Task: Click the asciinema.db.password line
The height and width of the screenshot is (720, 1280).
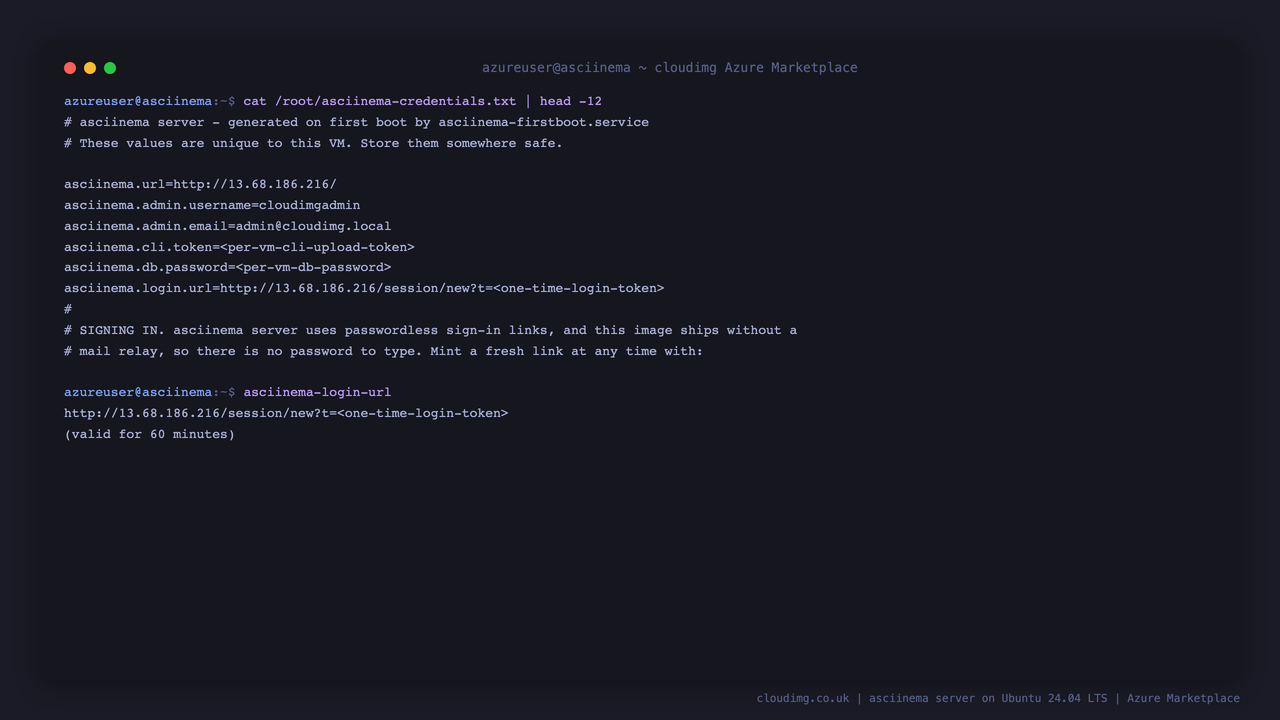Action: coord(227,267)
